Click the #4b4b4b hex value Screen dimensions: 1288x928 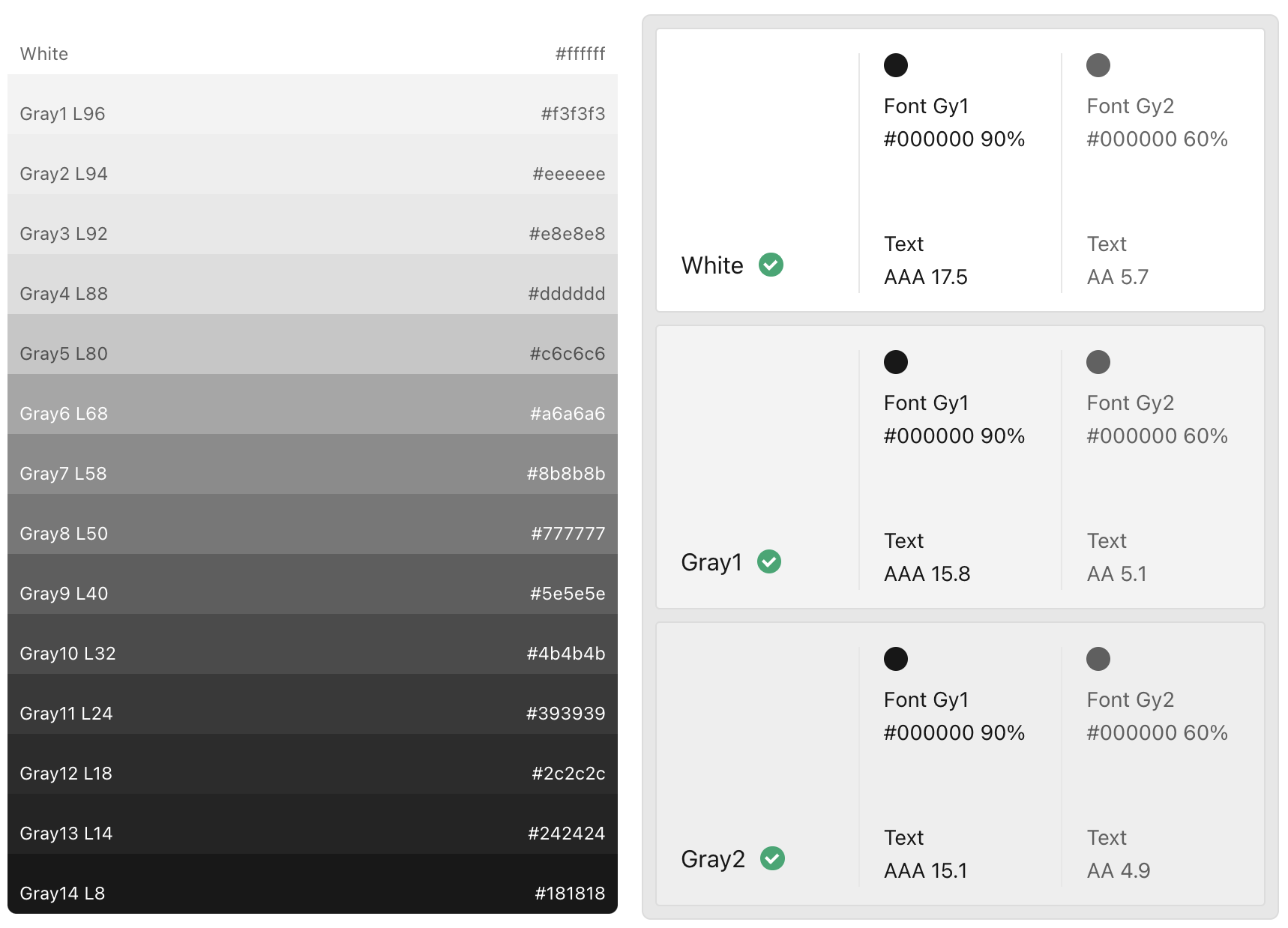coord(566,654)
